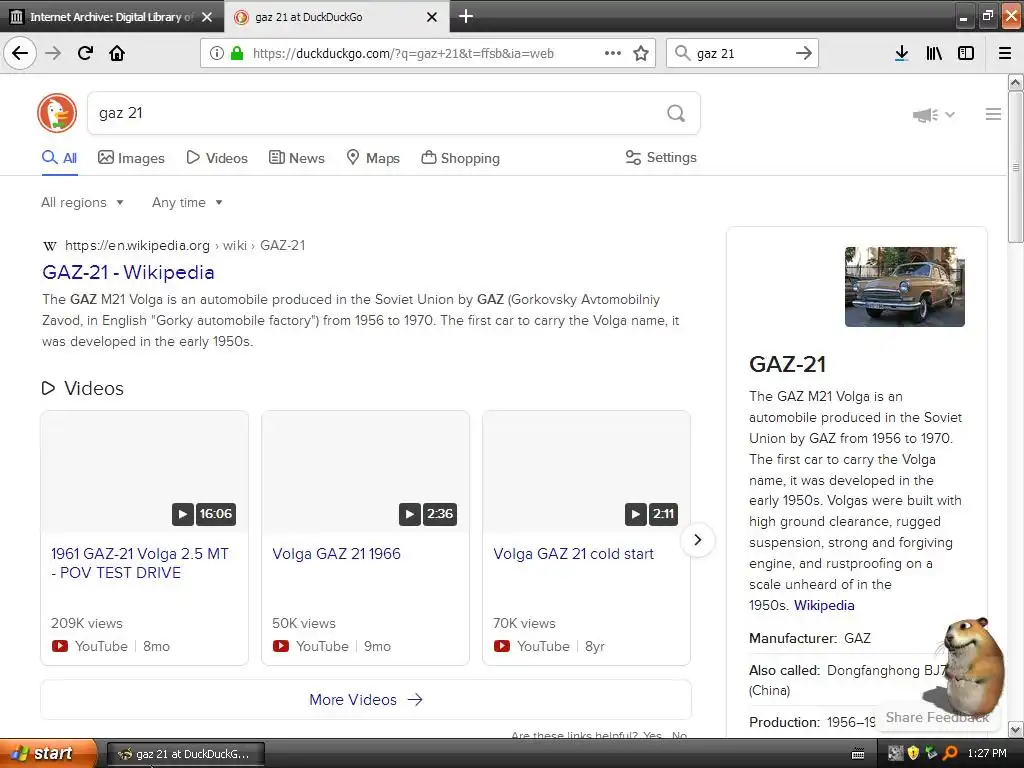Open Volga GAZ 21 cold start link

573,554
